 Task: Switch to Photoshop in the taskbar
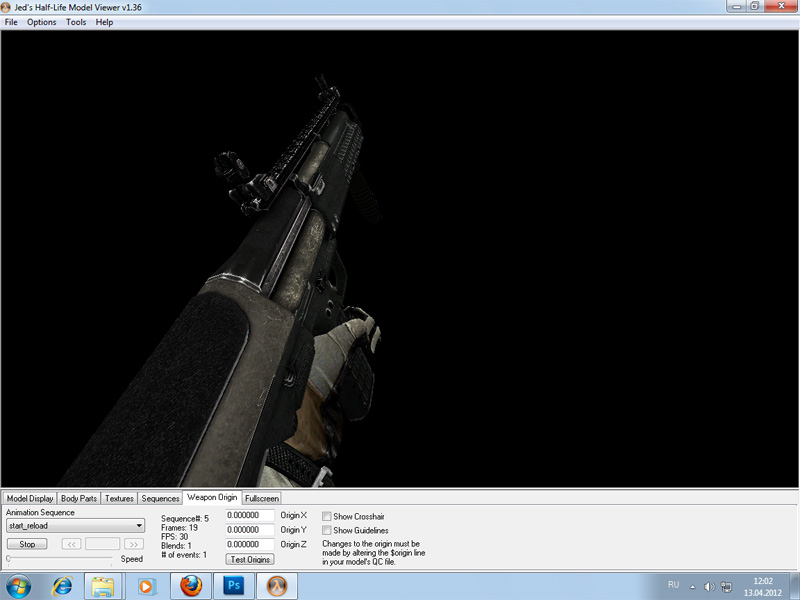click(235, 584)
